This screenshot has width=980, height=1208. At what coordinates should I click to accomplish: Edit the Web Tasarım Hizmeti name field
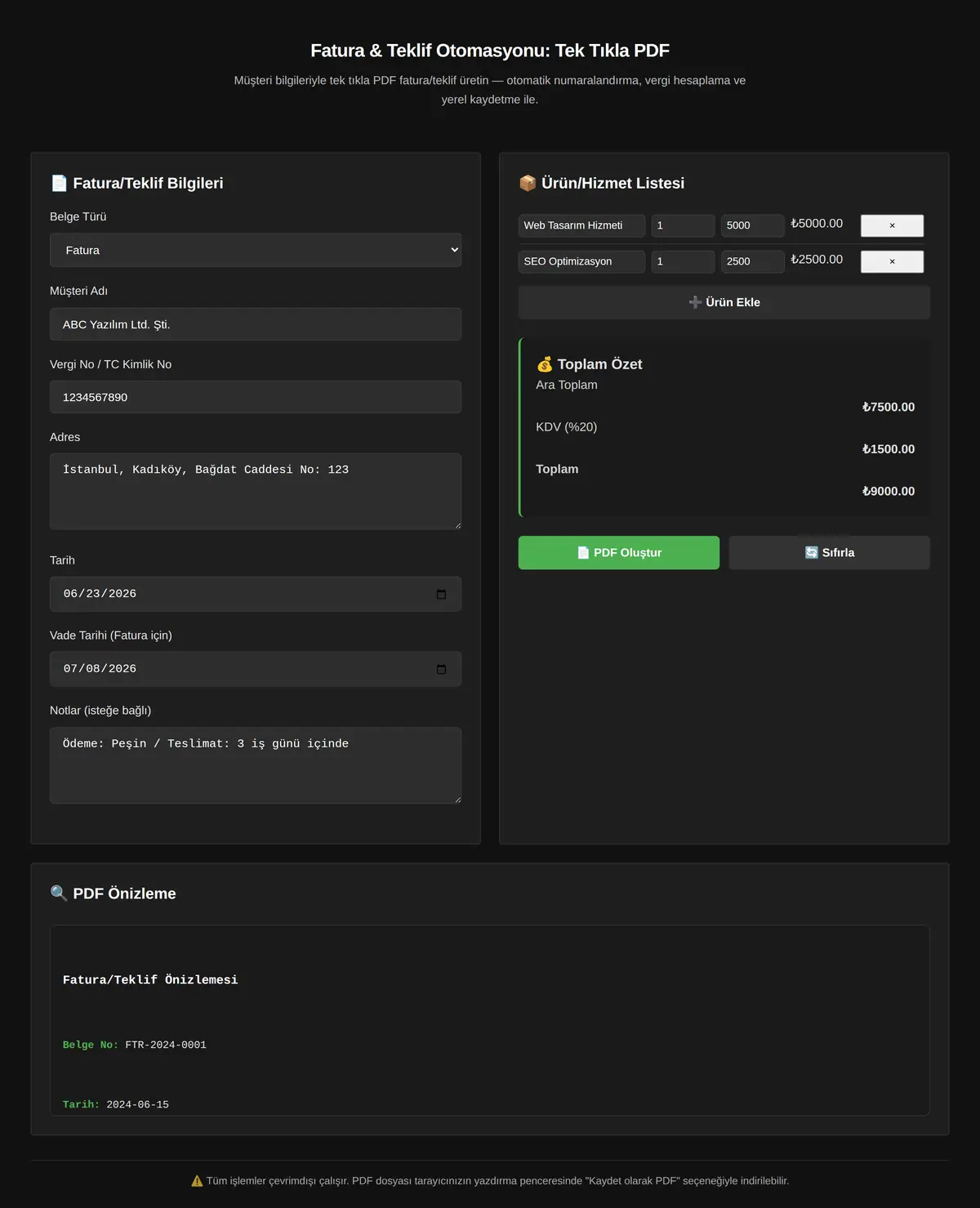click(x=581, y=225)
